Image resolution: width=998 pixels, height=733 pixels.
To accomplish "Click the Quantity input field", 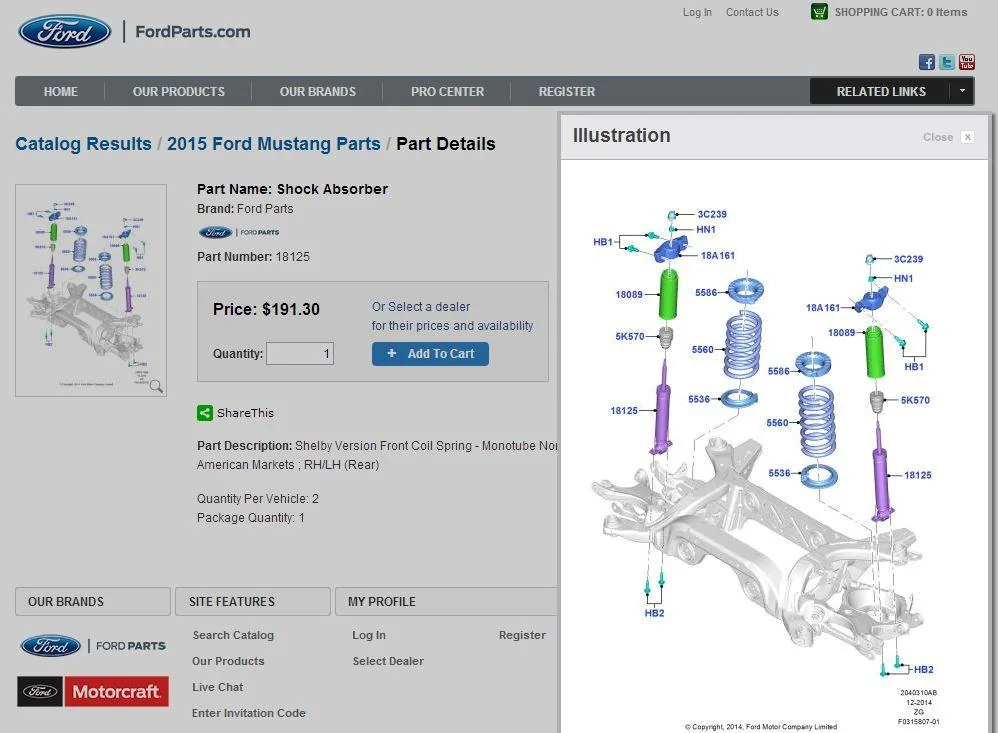I will point(300,354).
